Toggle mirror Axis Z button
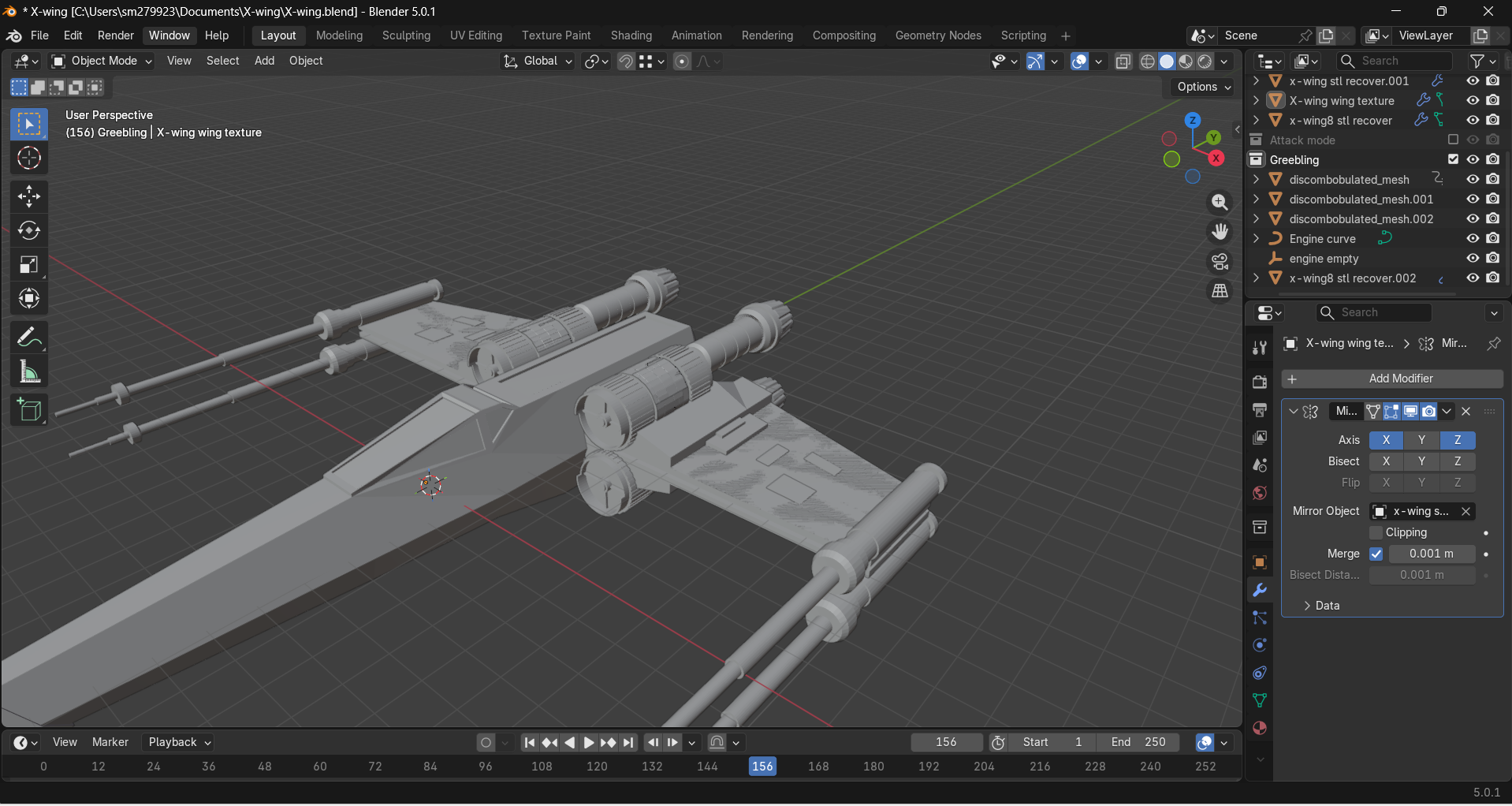The width and height of the screenshot is (1512, 806). (1458, 440)
